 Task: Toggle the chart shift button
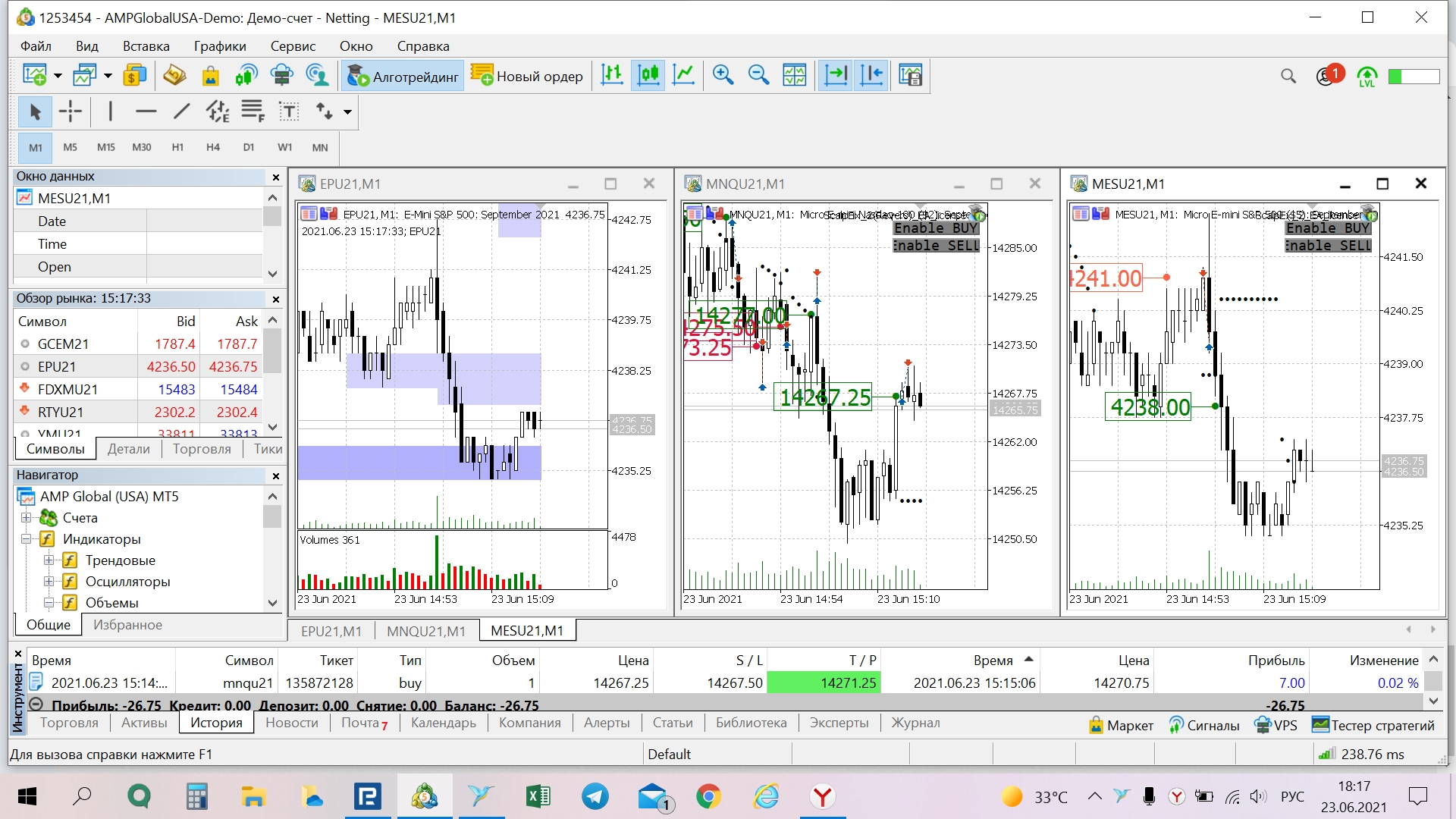tap(871, 75)
